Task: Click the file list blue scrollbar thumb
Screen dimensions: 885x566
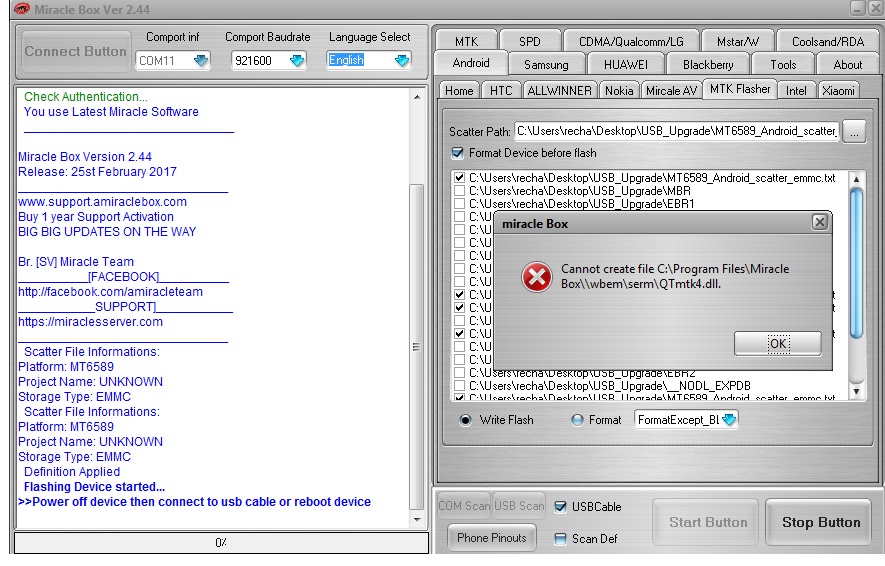Action: coord(856,264)
